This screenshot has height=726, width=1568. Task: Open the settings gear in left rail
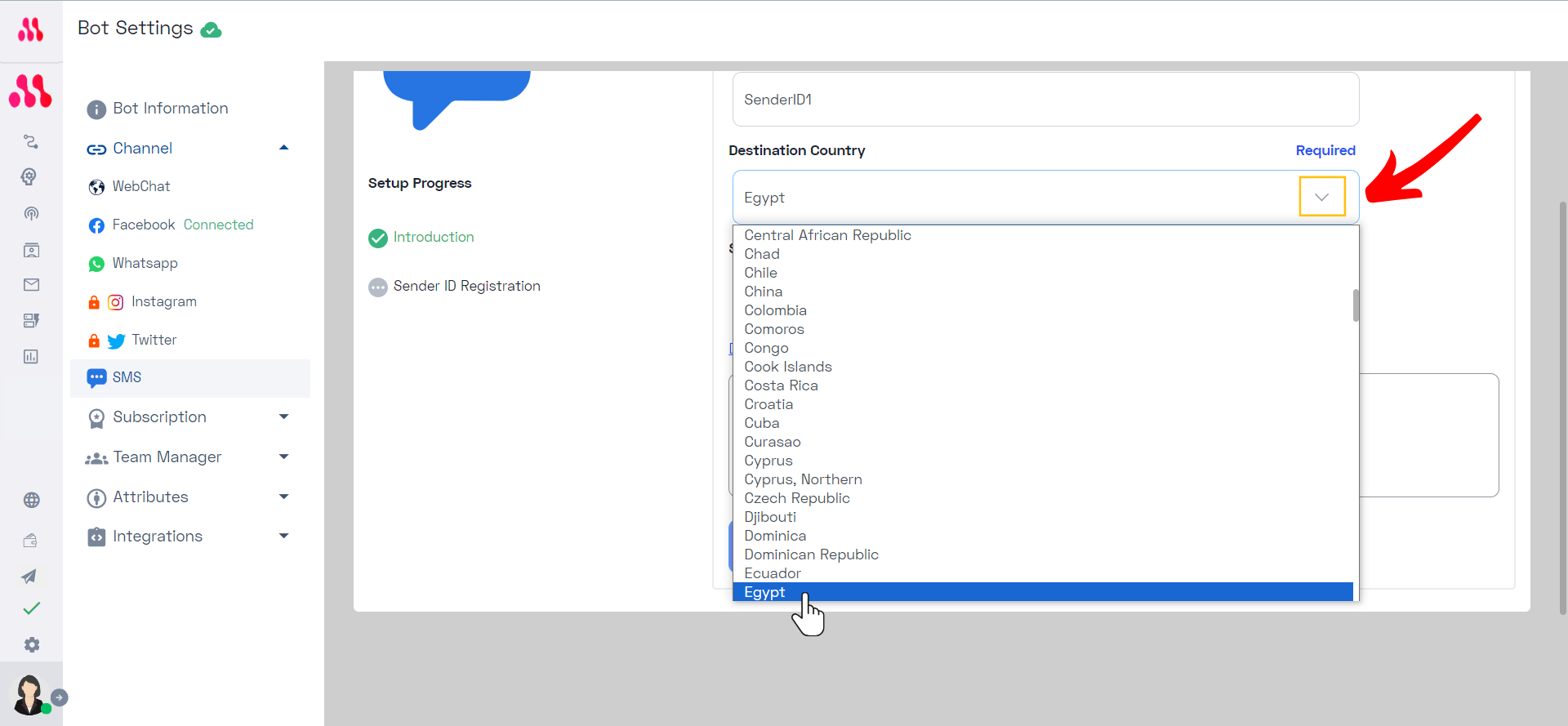pos(31,645)
